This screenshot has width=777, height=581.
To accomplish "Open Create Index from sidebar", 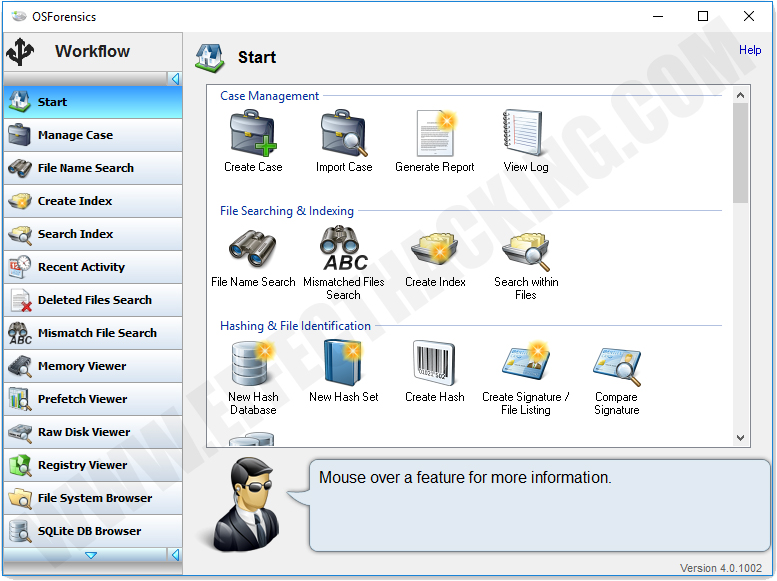I will (x=93, y=201).
